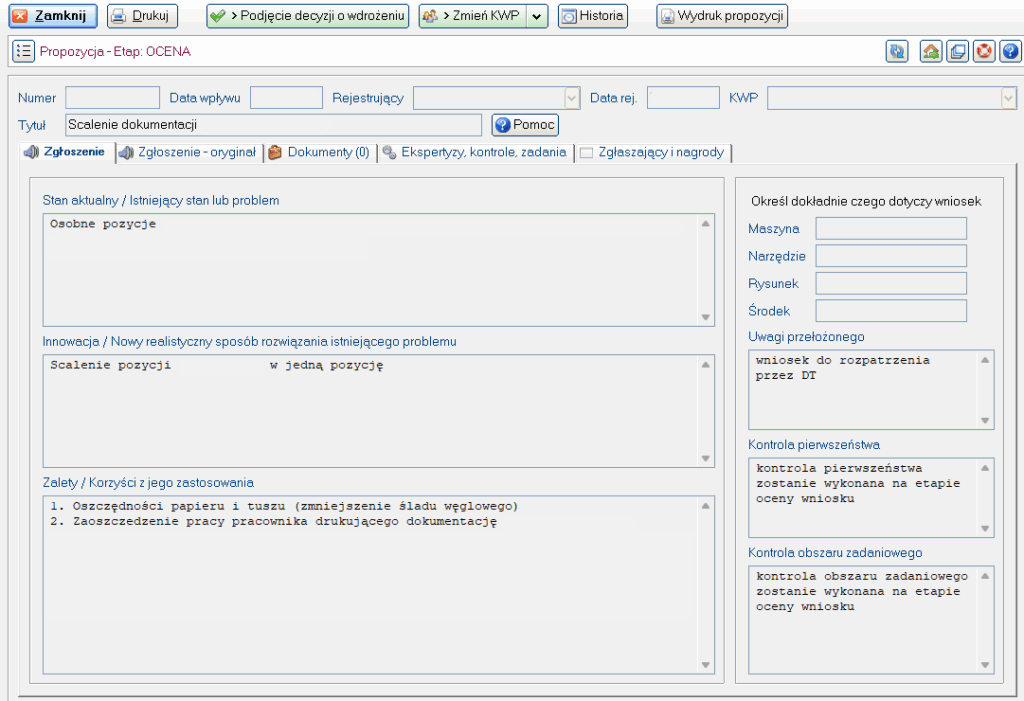This screenshot has width=1024, height=701.
Task: Open the Dokumenty (0) tab
Action: coord(319,152)
